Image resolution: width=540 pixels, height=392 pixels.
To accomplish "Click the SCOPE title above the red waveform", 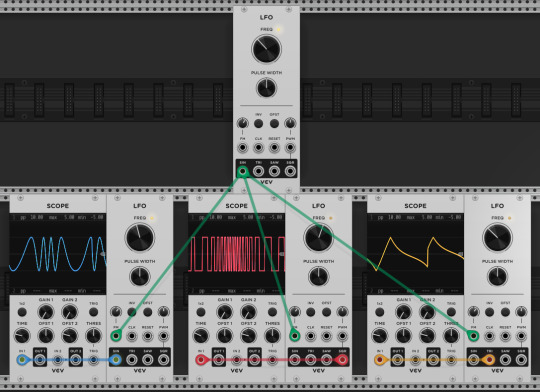I will tap(237, 206).
